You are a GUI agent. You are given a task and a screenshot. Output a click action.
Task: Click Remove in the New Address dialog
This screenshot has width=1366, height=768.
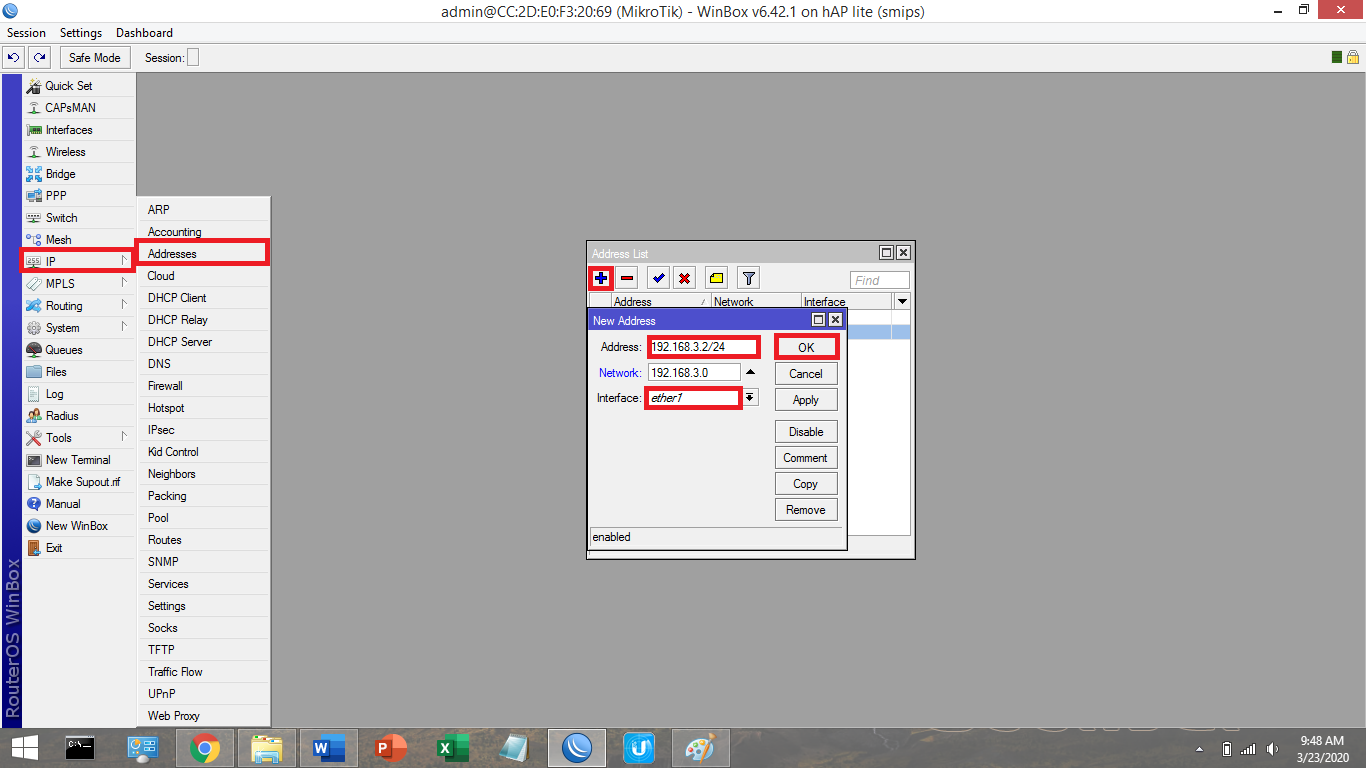(806, 510)
